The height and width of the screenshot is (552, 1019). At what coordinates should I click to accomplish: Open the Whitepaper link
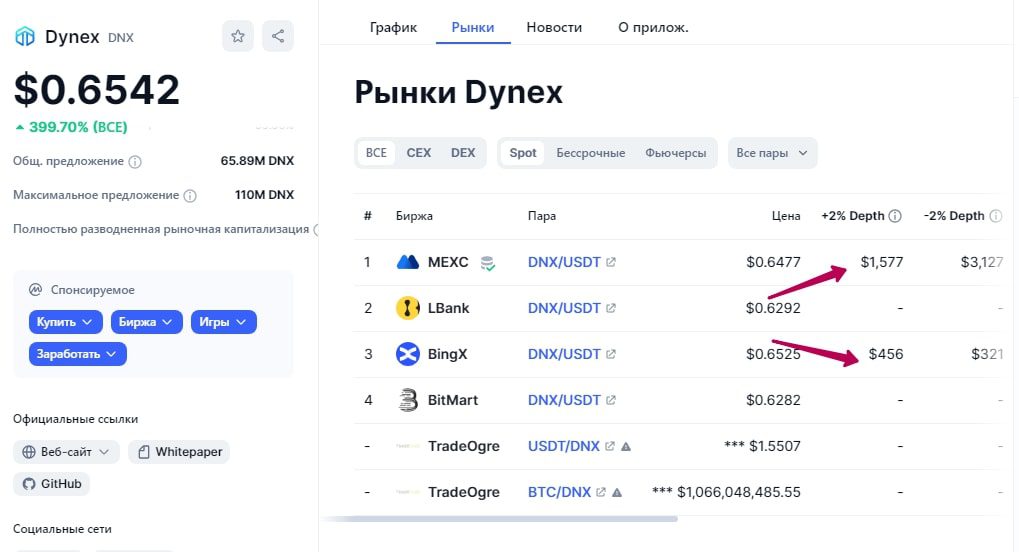[179, 452]
